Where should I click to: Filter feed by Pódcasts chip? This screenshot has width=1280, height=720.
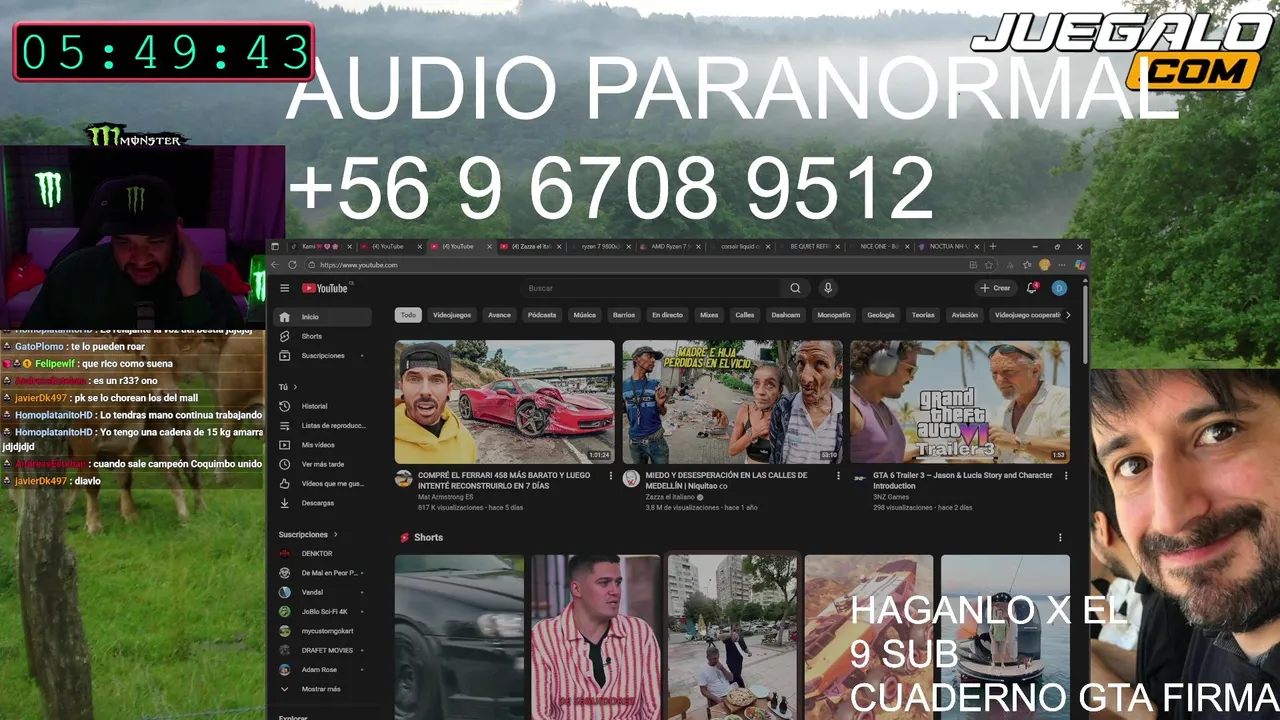point(542,315)
